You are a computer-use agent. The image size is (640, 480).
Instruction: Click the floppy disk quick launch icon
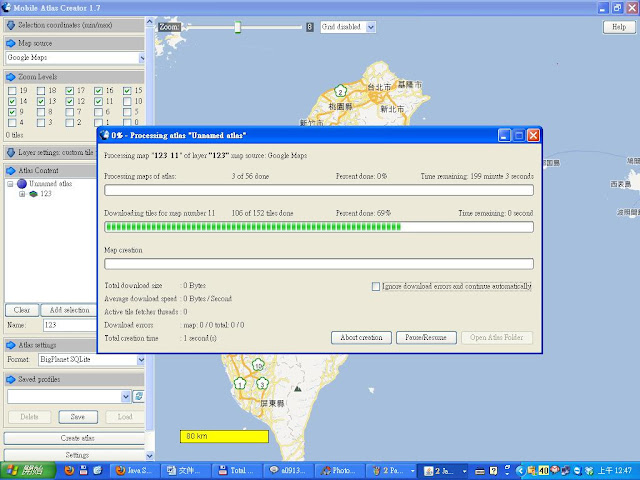pyautogui.click(x=84, y=470)
